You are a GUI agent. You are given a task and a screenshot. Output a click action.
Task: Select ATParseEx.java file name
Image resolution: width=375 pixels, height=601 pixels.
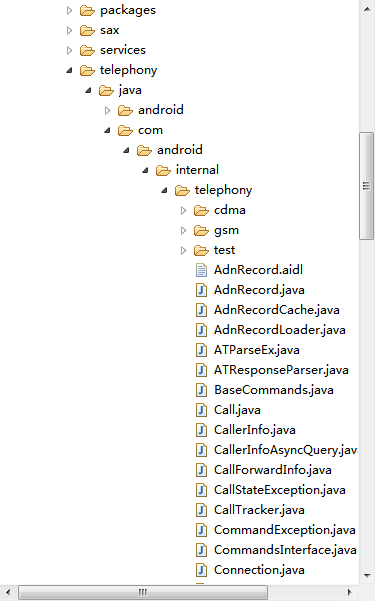(x=257, y=350)
